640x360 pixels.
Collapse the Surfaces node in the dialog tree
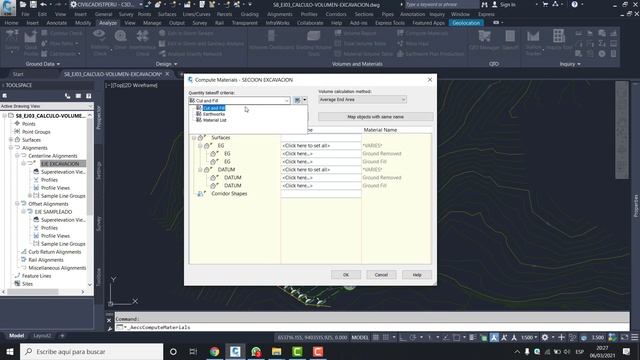click(194, 138)
